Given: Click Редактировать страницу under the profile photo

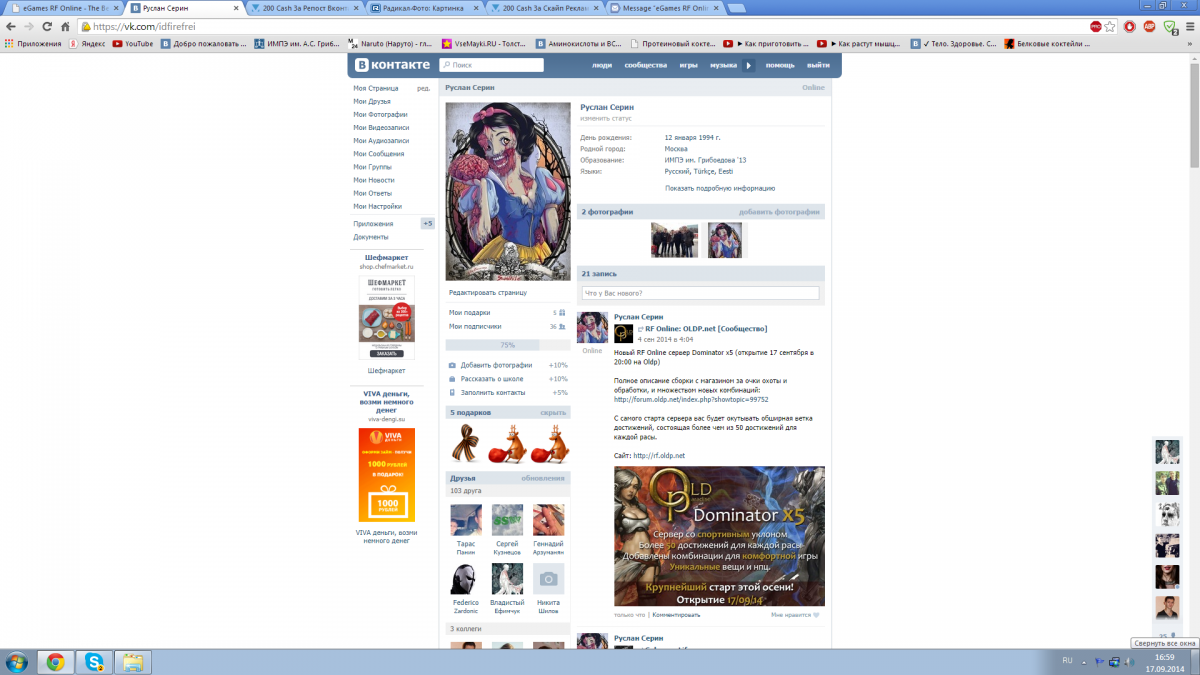Looking at the screenshot, I should [488, 292].
